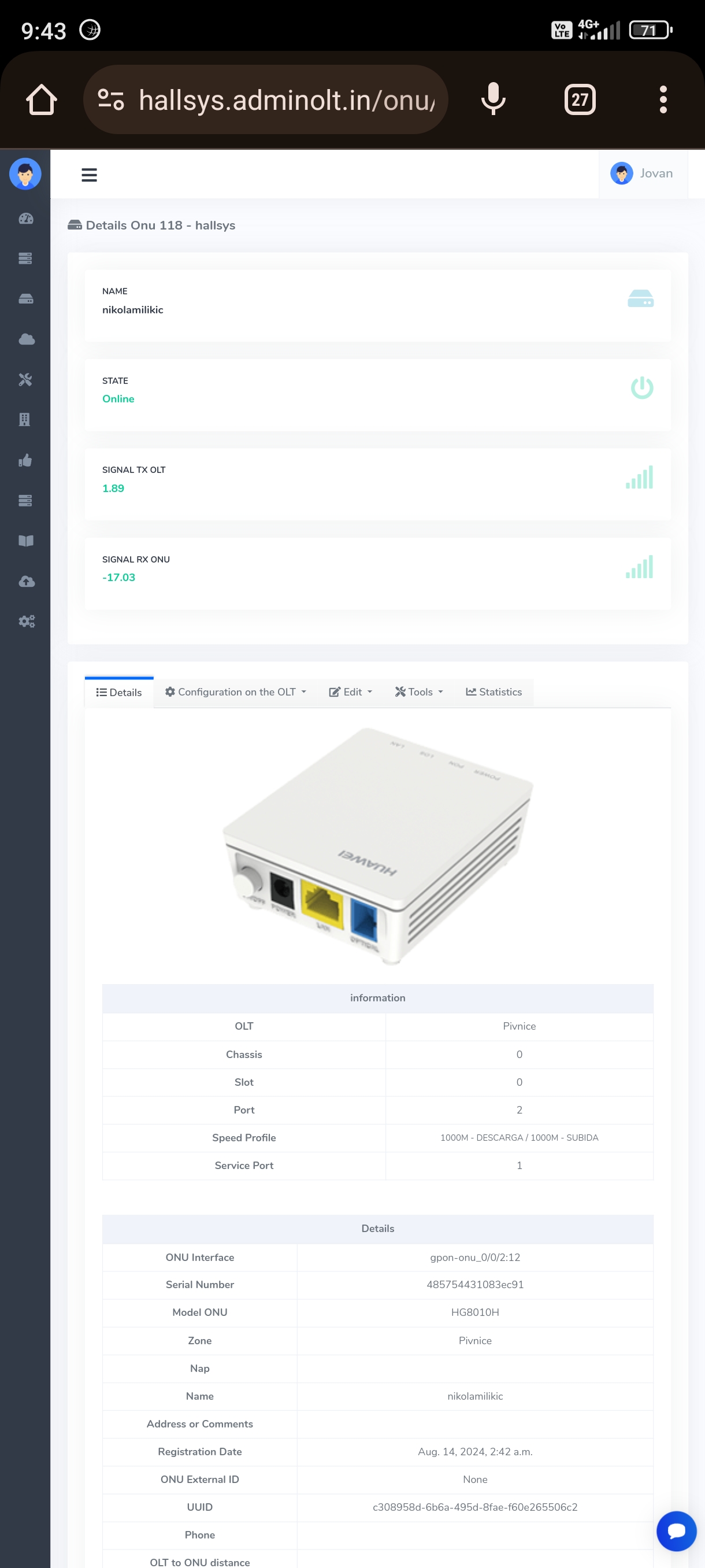Select the Details tab

coord(119,693)
